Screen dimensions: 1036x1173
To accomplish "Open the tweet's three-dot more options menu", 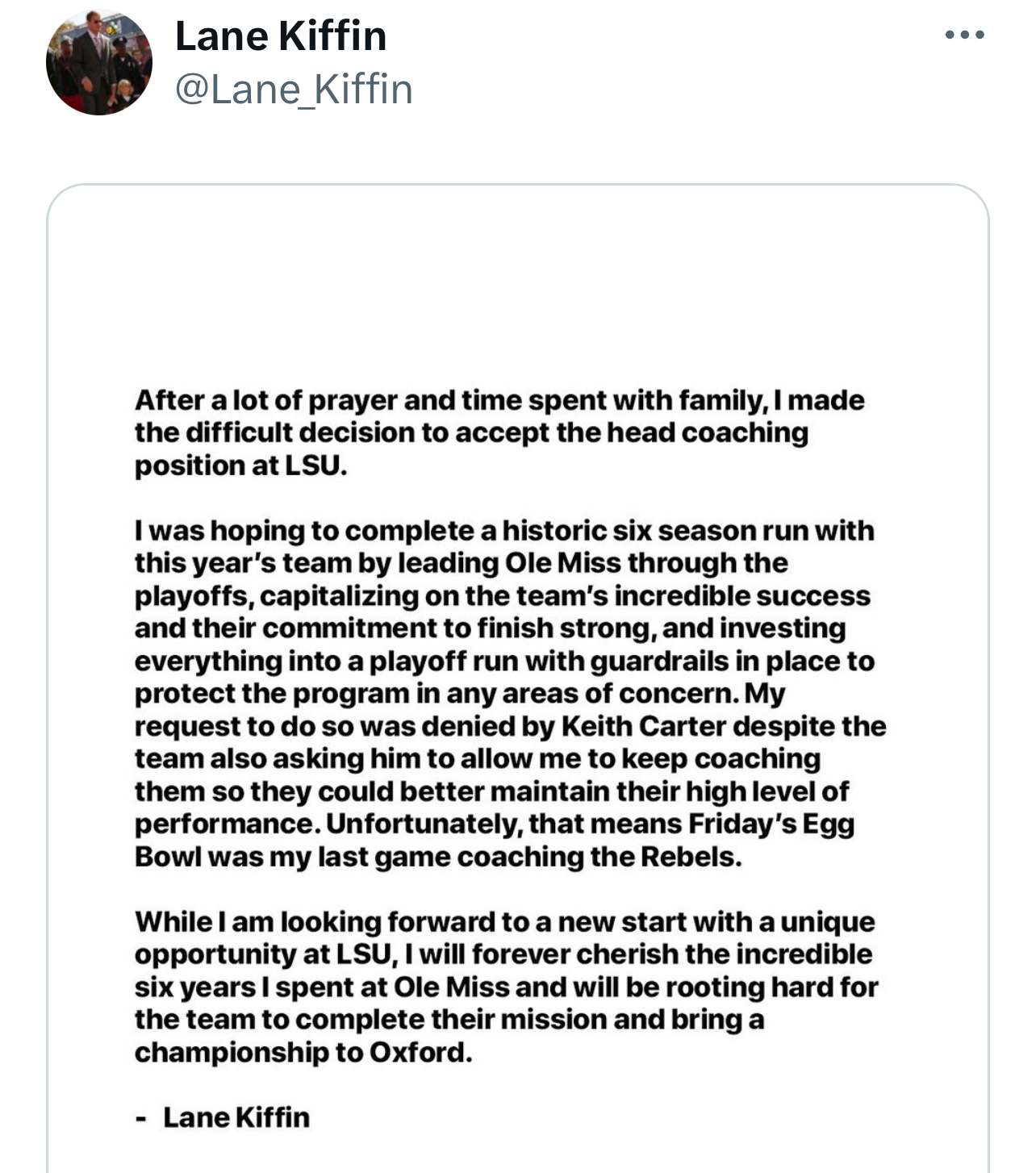I will [x=965, y=35].
